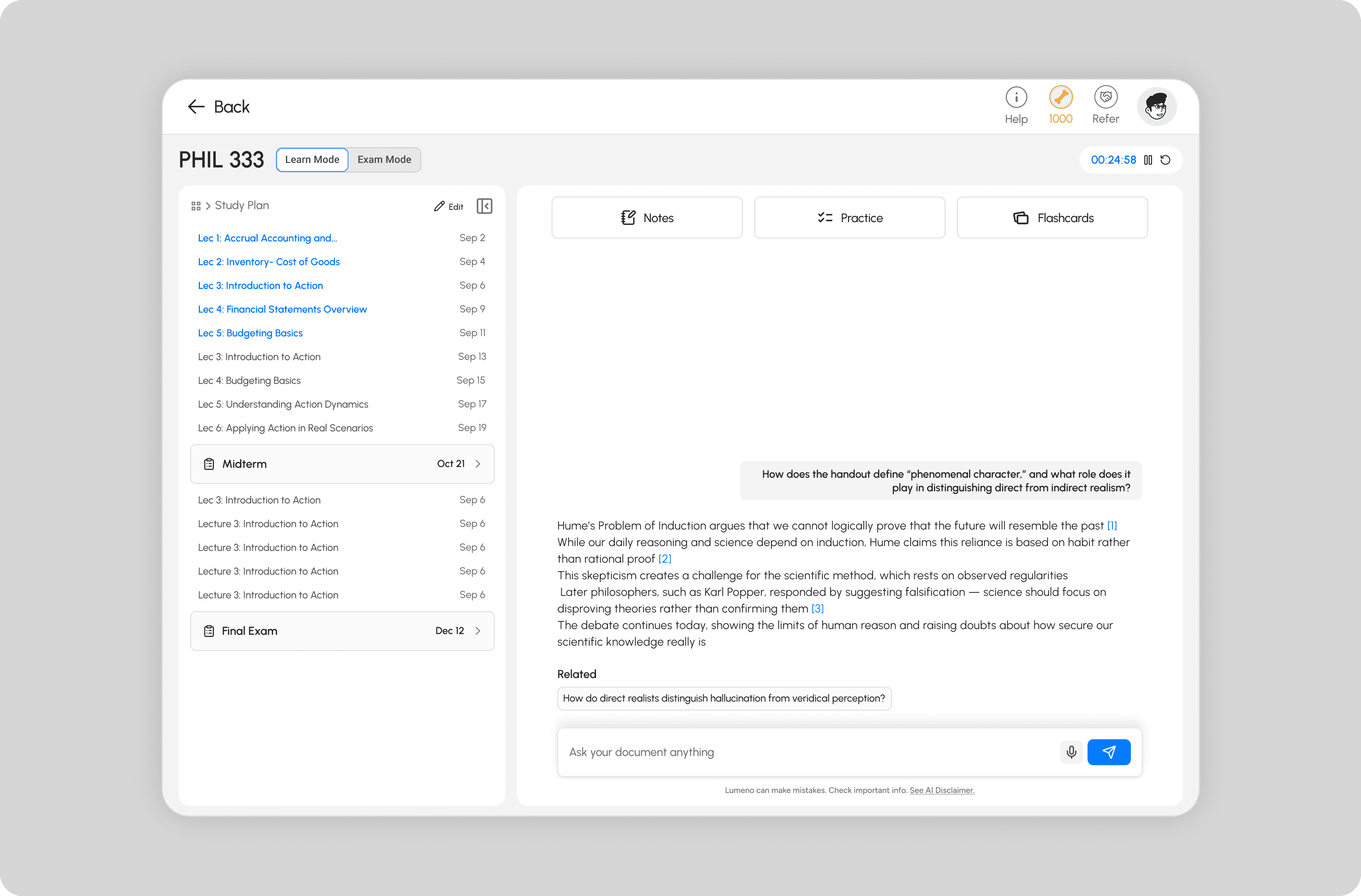Click the microphone voice input icon

1071,752
